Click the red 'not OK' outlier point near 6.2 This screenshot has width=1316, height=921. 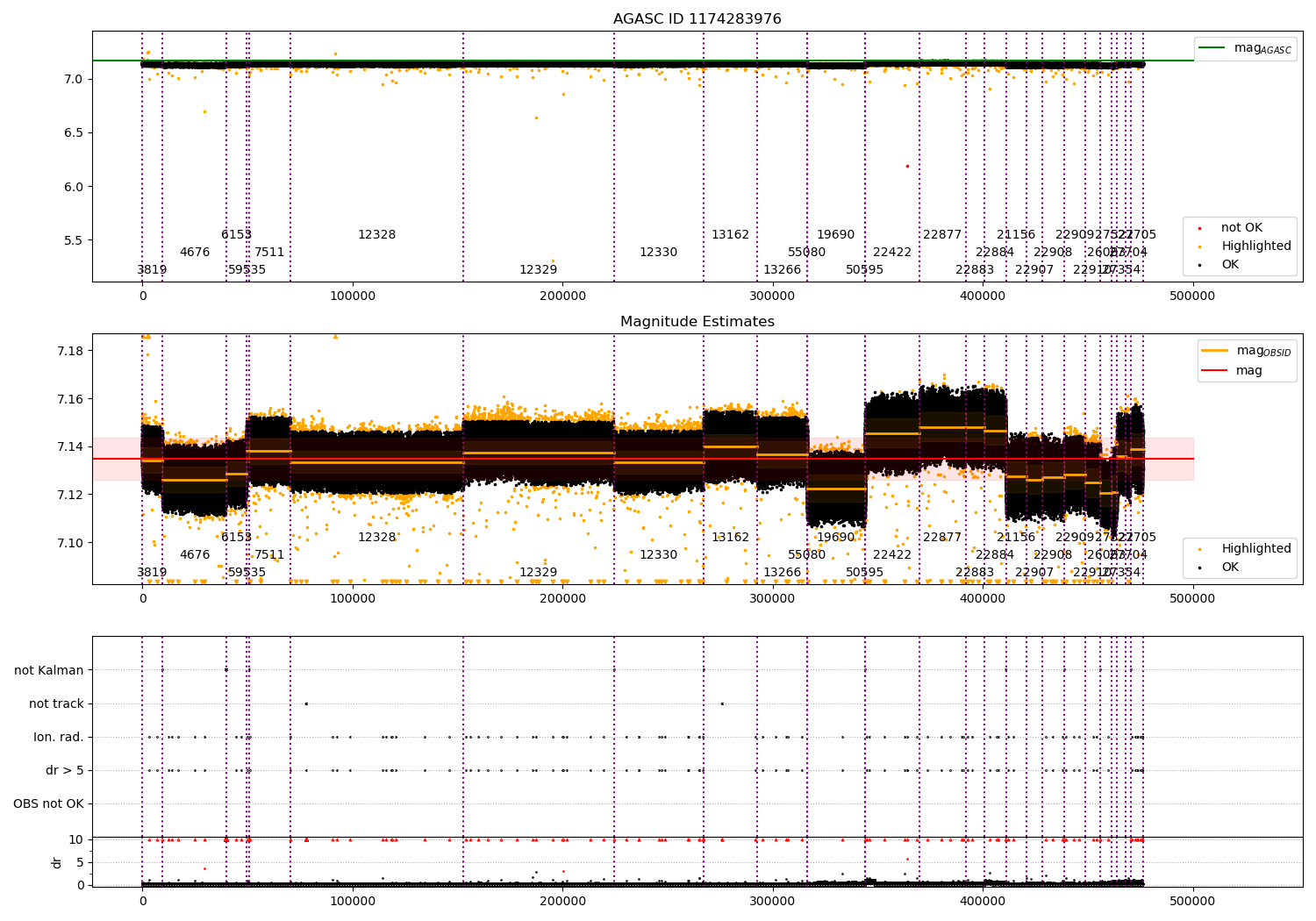coord(907,166)
